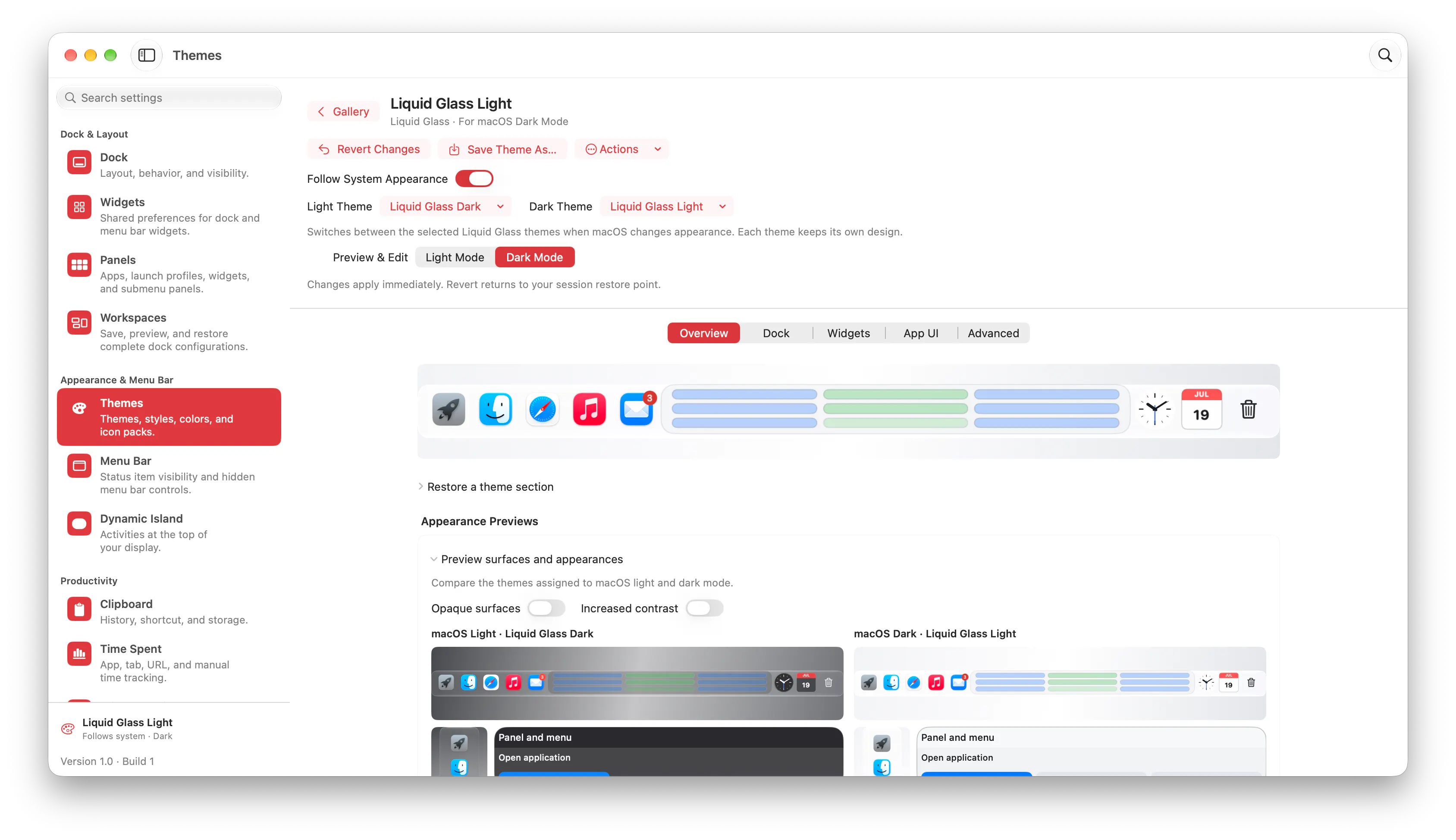Click the palette icon beside Liquid Glass Light footer
Screen dimensions: 1456x840
68,729
